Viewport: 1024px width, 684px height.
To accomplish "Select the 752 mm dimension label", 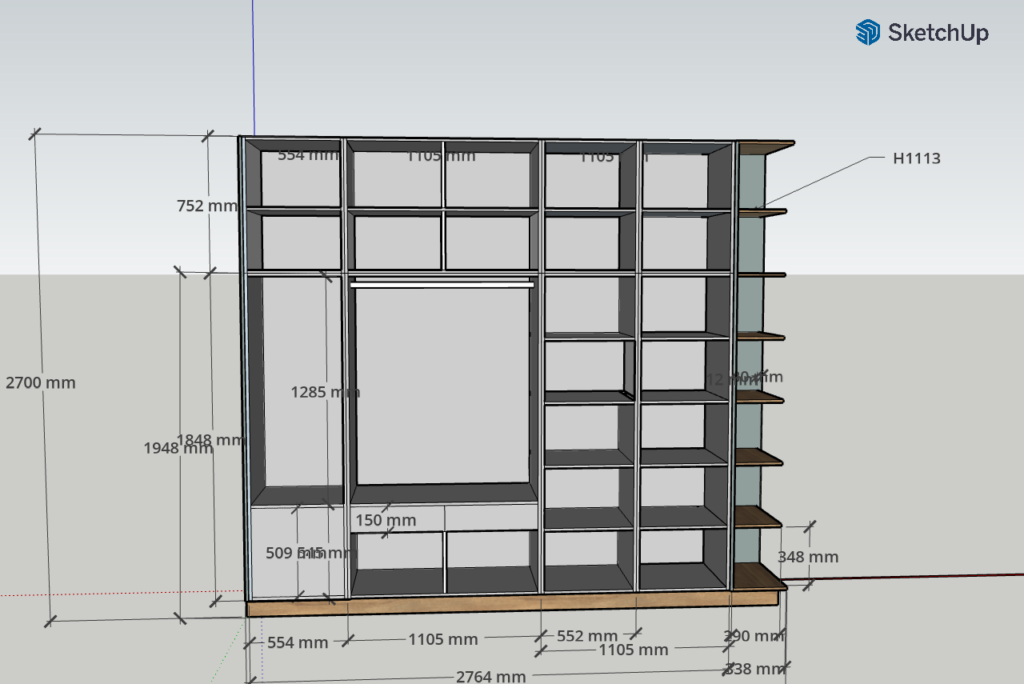I will [207, 206].
